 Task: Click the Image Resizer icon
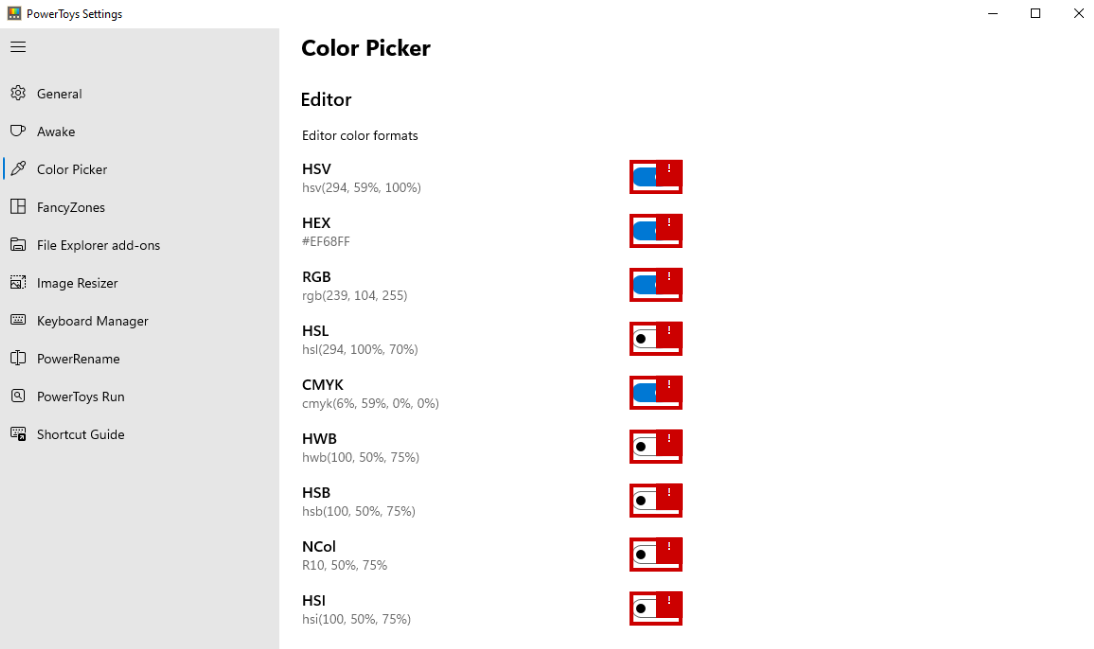pos(17,283)
